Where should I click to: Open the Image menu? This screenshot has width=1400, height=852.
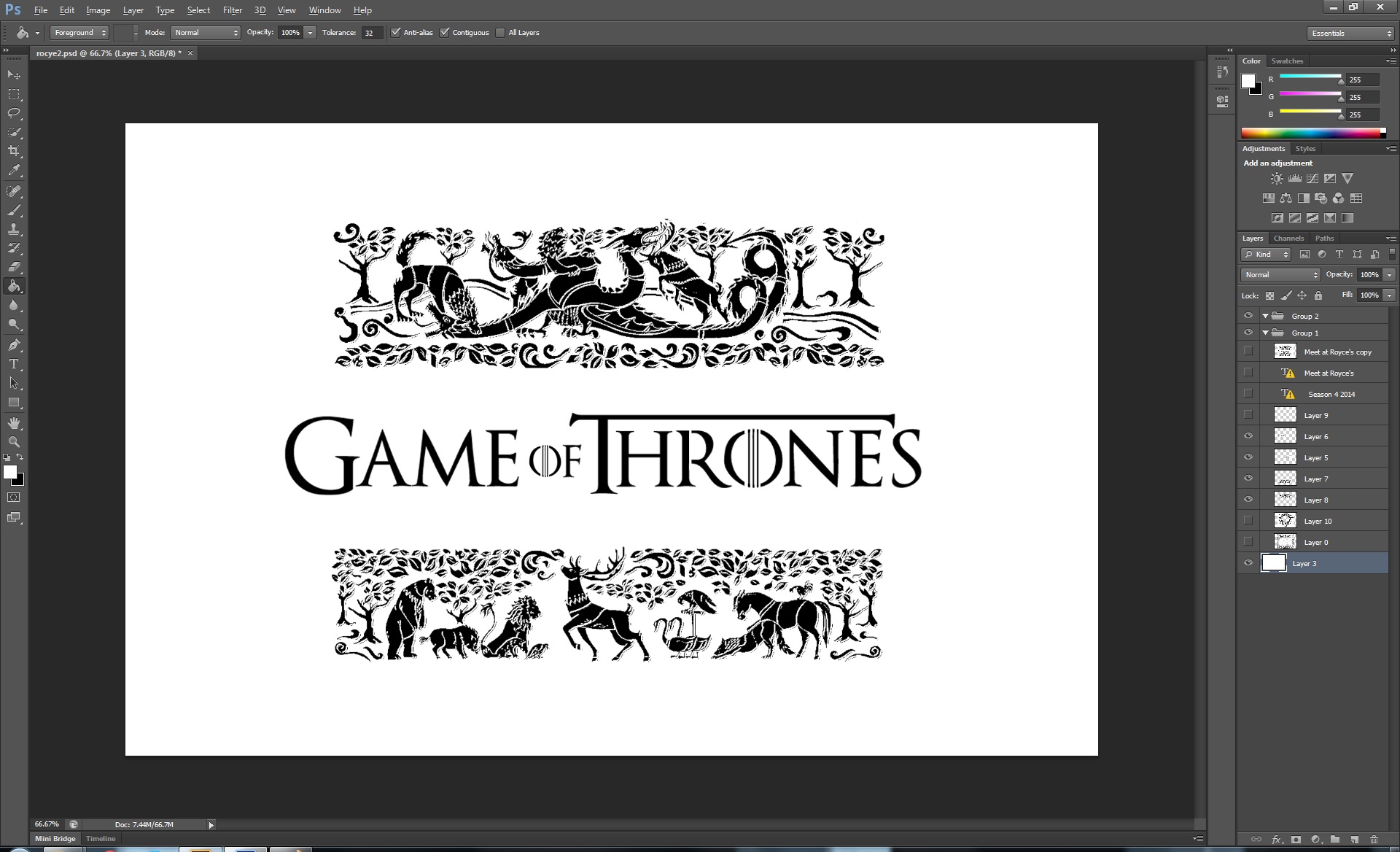[98, 10]
